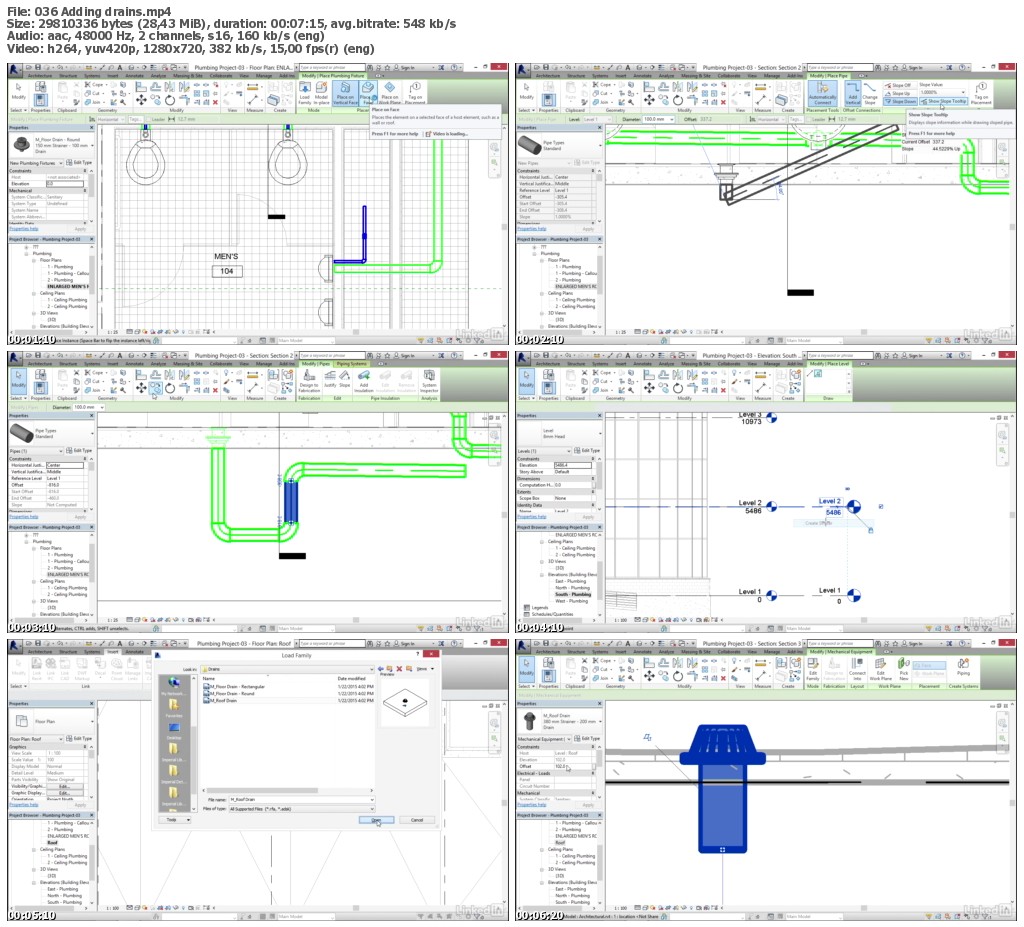Click Design to Fabrication in 00:03:10 frame
1024x927 pixels.
click(309, 381)
